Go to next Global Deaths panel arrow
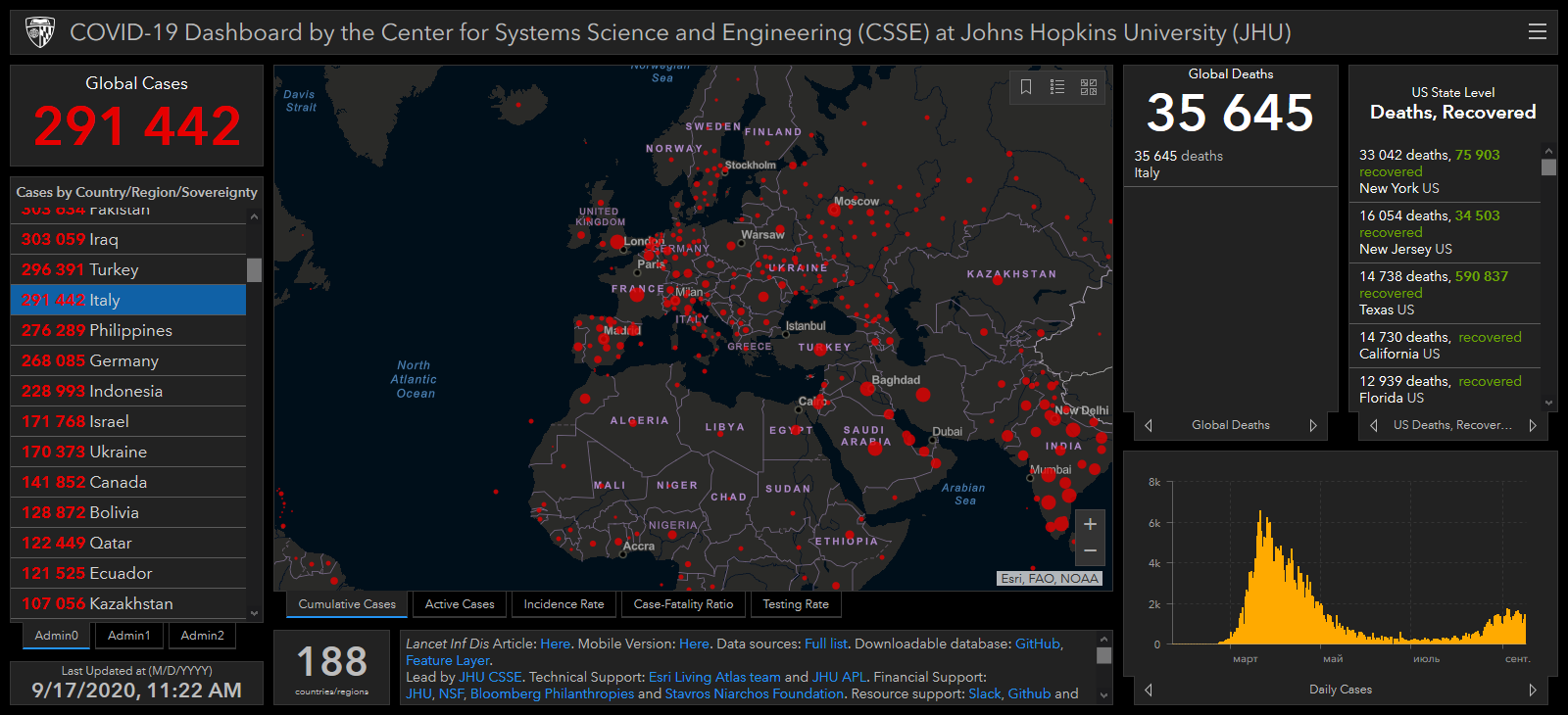This screenshot has width=1568, height=715. [x=1313, y=425]
